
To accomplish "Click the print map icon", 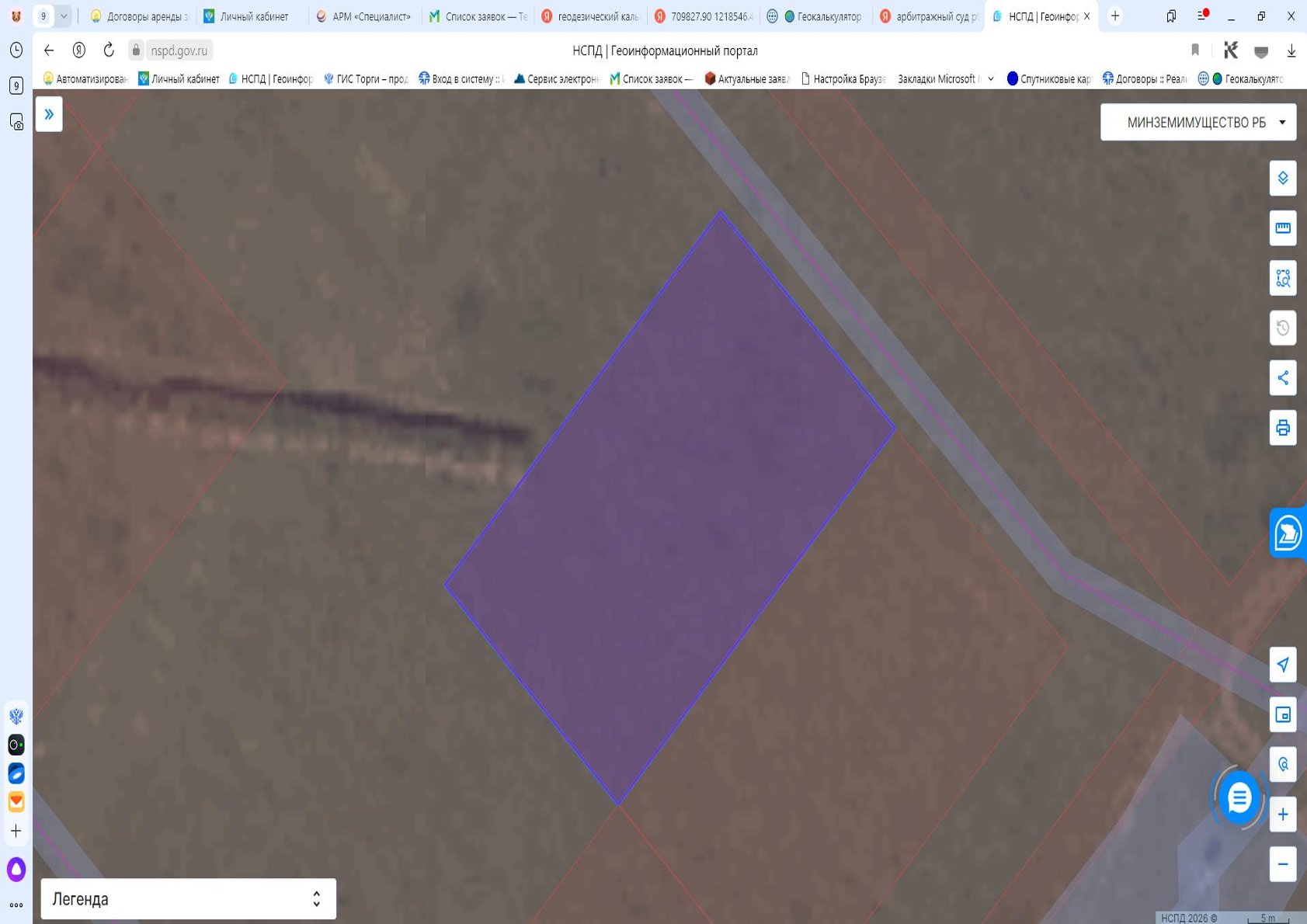I will click(x=1283, y=428).
